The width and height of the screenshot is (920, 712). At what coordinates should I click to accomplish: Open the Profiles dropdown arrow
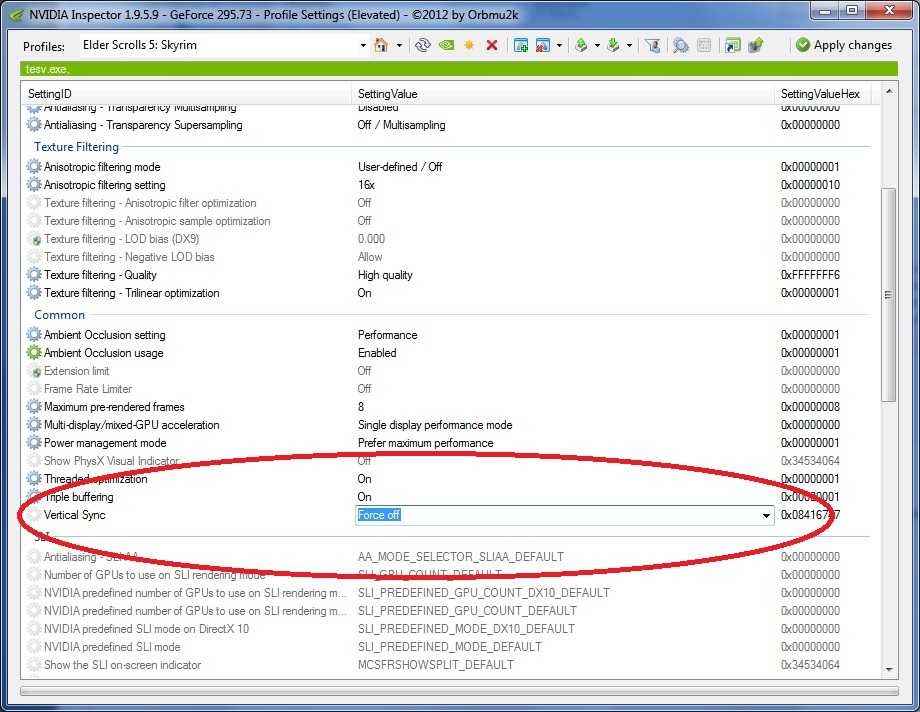[x=363, y=45]
